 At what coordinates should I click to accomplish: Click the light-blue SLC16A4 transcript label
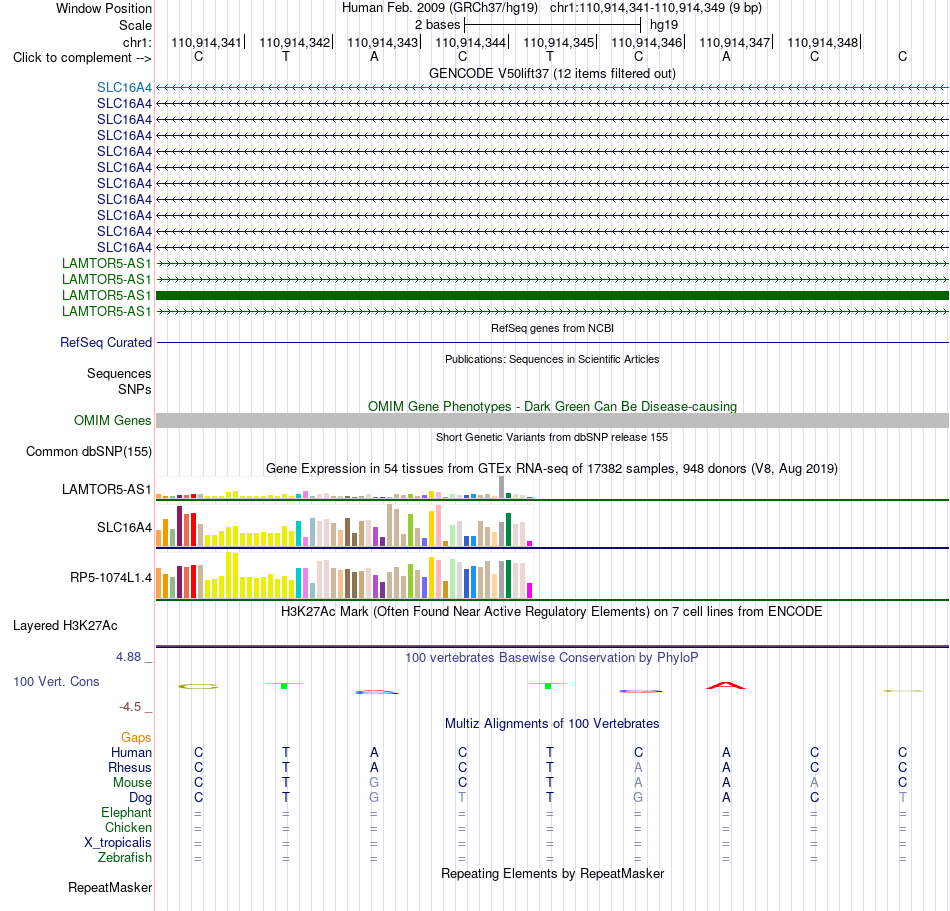[x=124, y=87]
